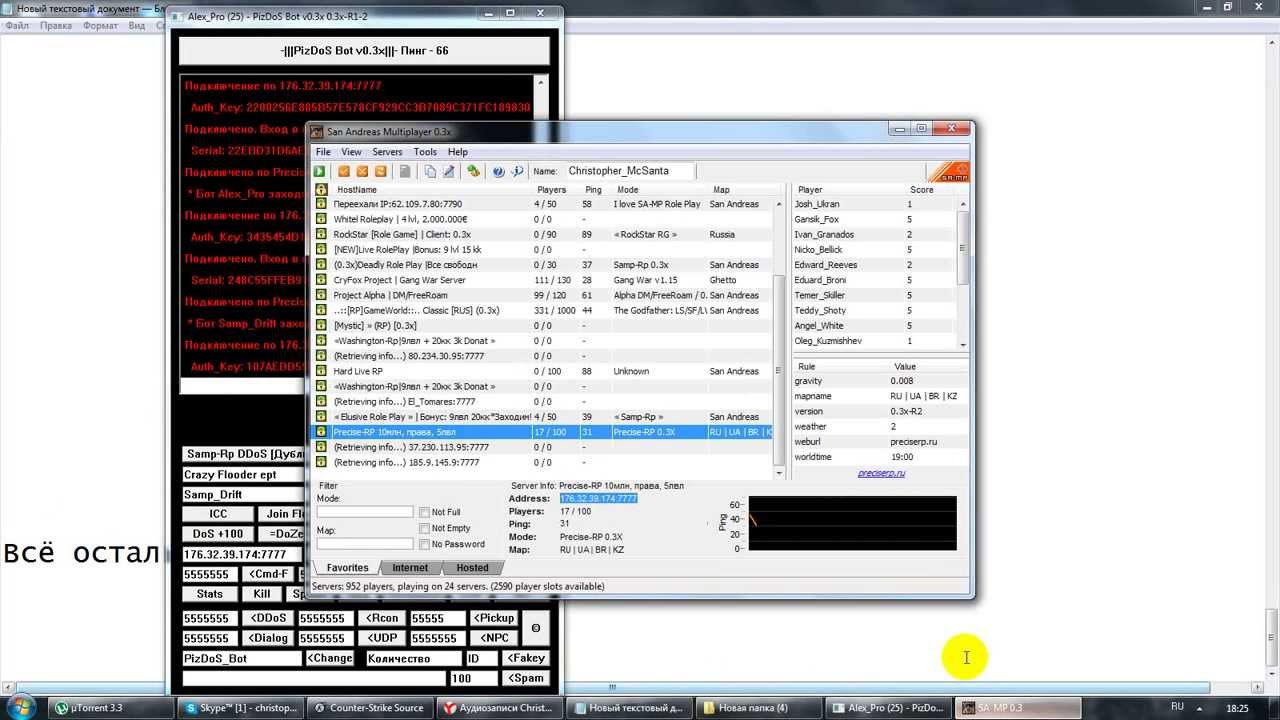Switch to Counter-Strike Source on taskbar
Screen dimensions: 1280x720
tap(370, 708)
